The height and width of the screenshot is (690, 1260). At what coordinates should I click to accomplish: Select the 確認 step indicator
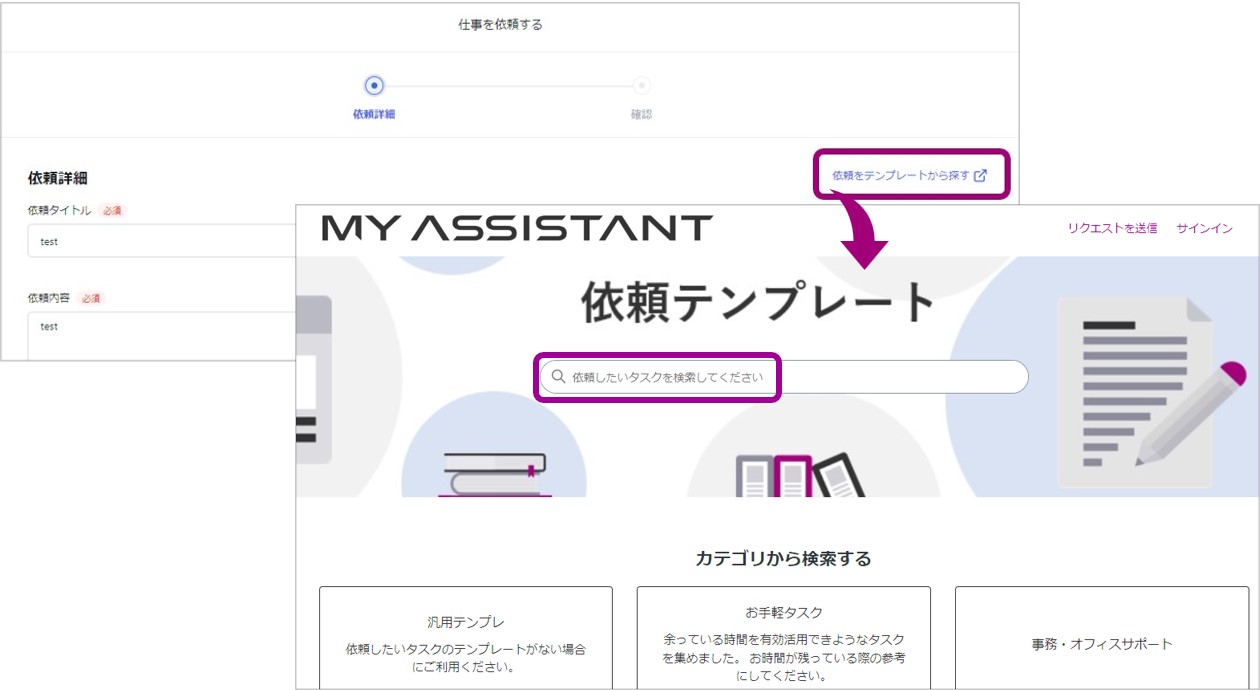[x=639, y=85]
